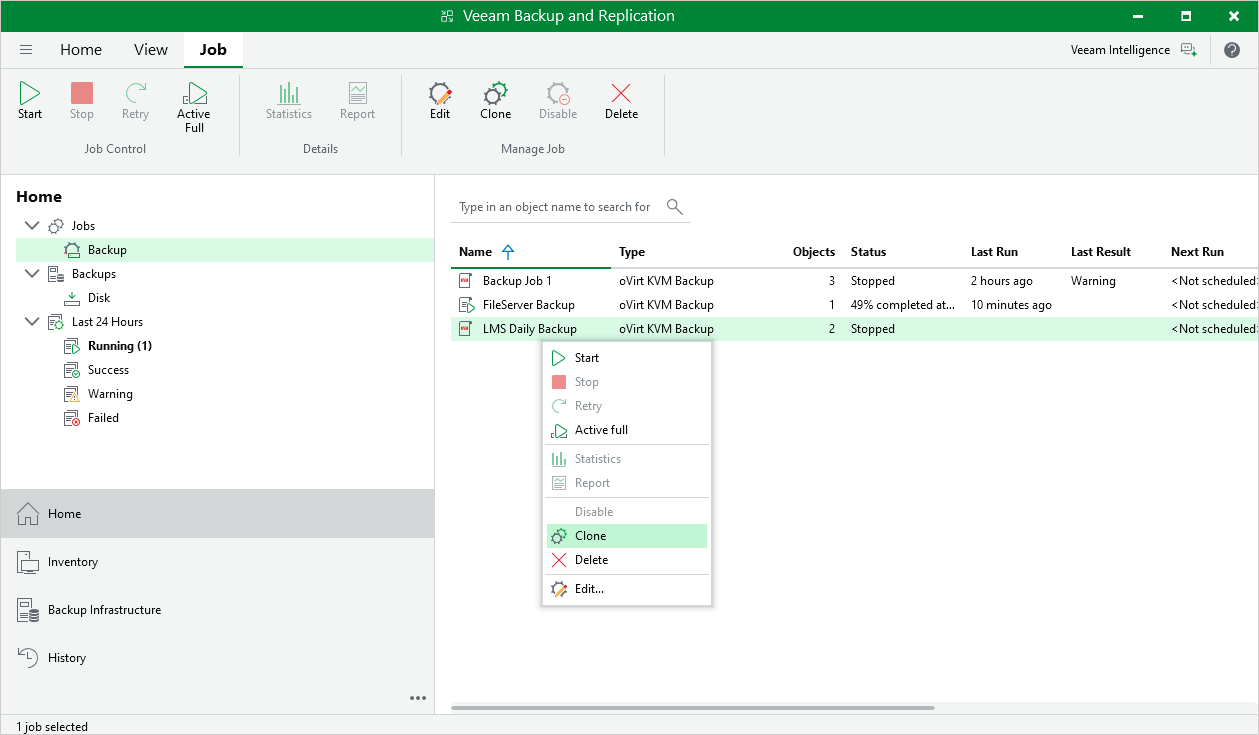Select the Active Full ribbon icon

tap(193, 100)
